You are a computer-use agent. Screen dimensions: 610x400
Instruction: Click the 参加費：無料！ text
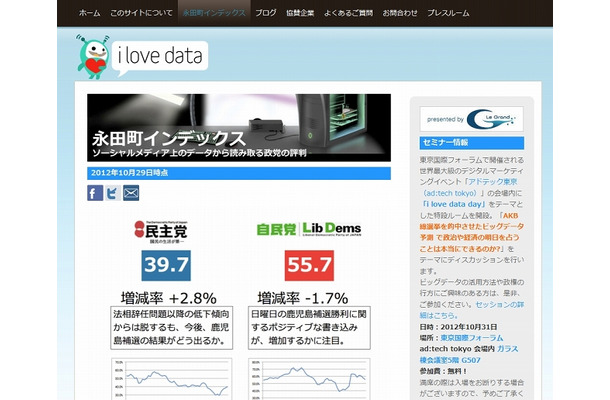pos(443,371)
